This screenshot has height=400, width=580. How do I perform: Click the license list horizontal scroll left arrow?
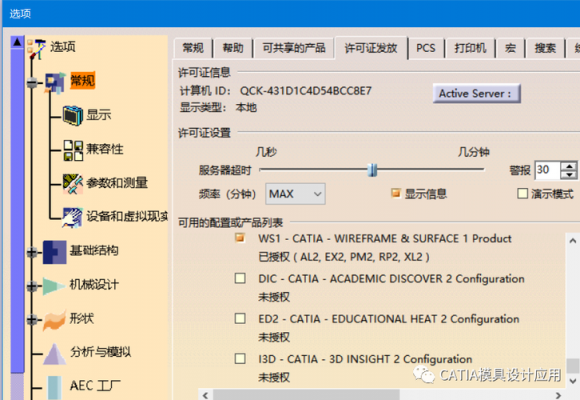pos(206,395)
